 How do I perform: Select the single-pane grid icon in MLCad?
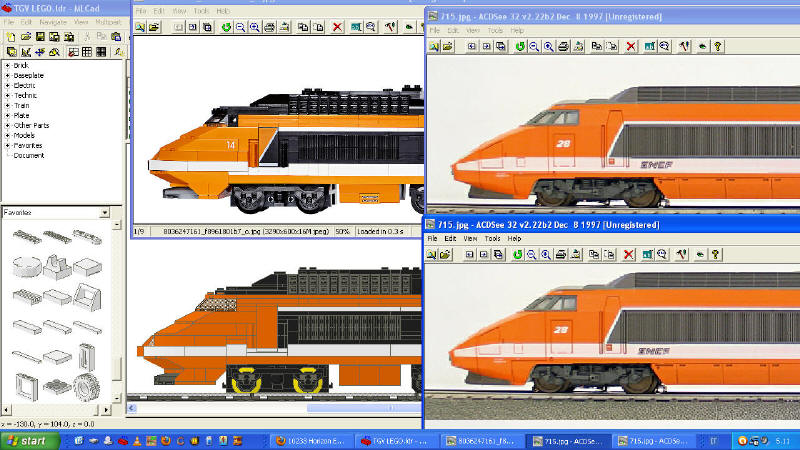point(87,52)
